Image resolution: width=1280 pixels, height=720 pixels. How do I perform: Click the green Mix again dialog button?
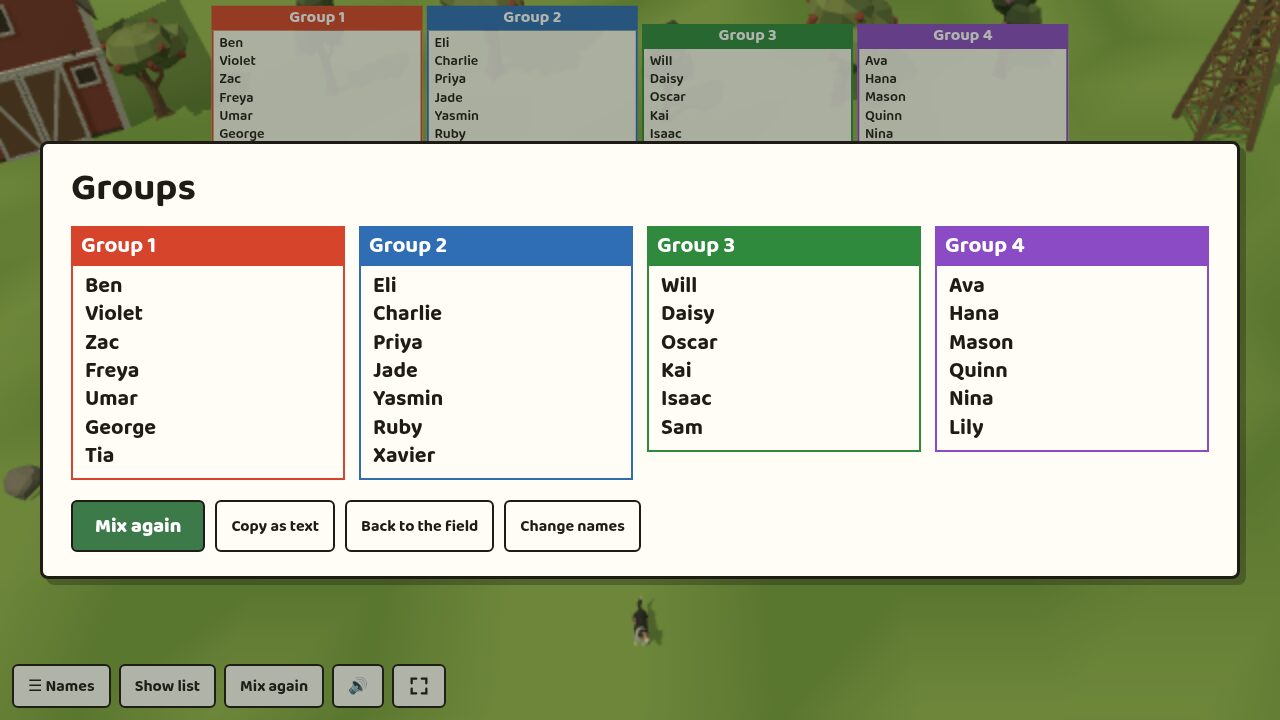tap(138, 526)
